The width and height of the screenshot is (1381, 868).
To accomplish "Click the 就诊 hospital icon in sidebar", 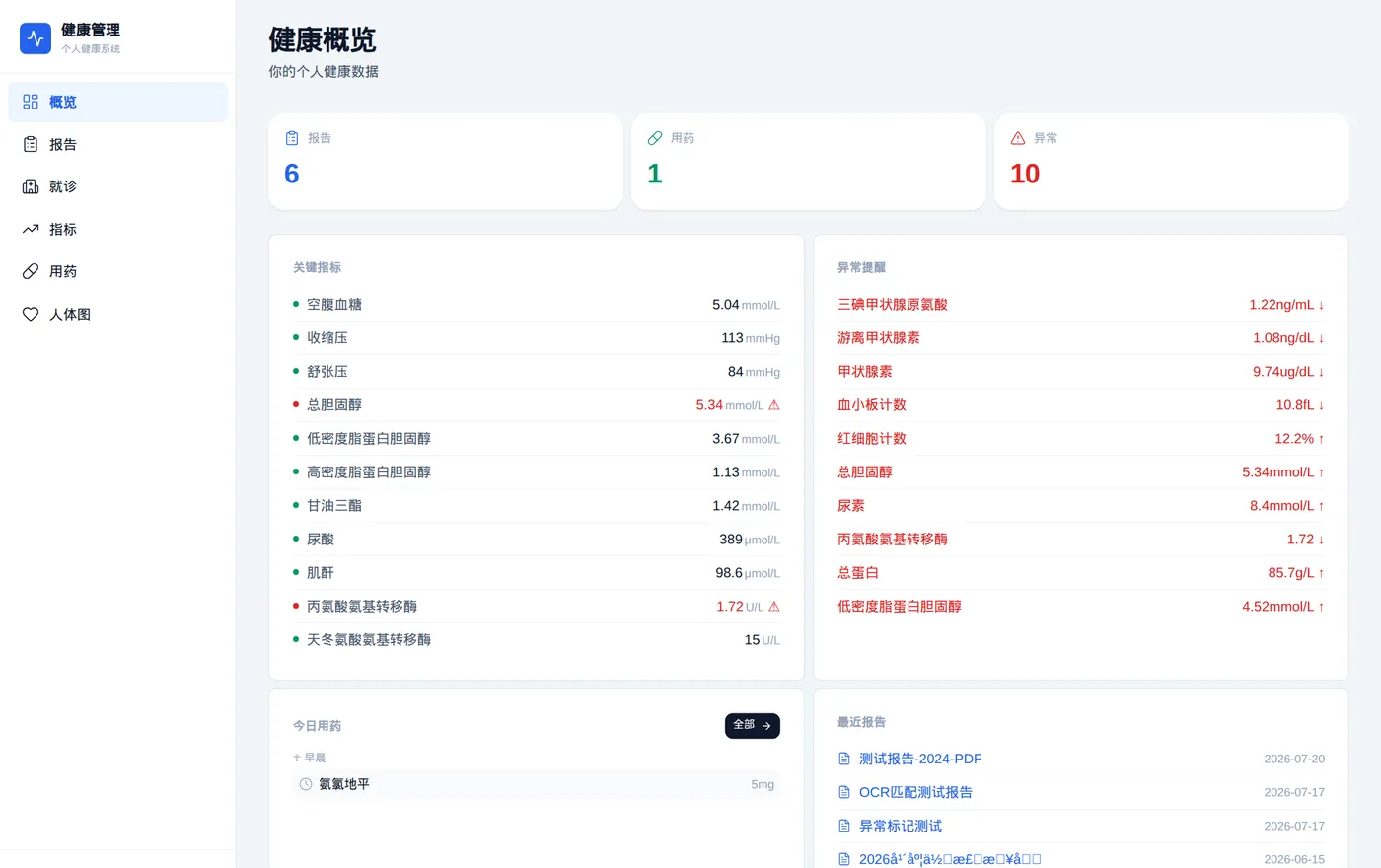I will click(x=31, y=186).
